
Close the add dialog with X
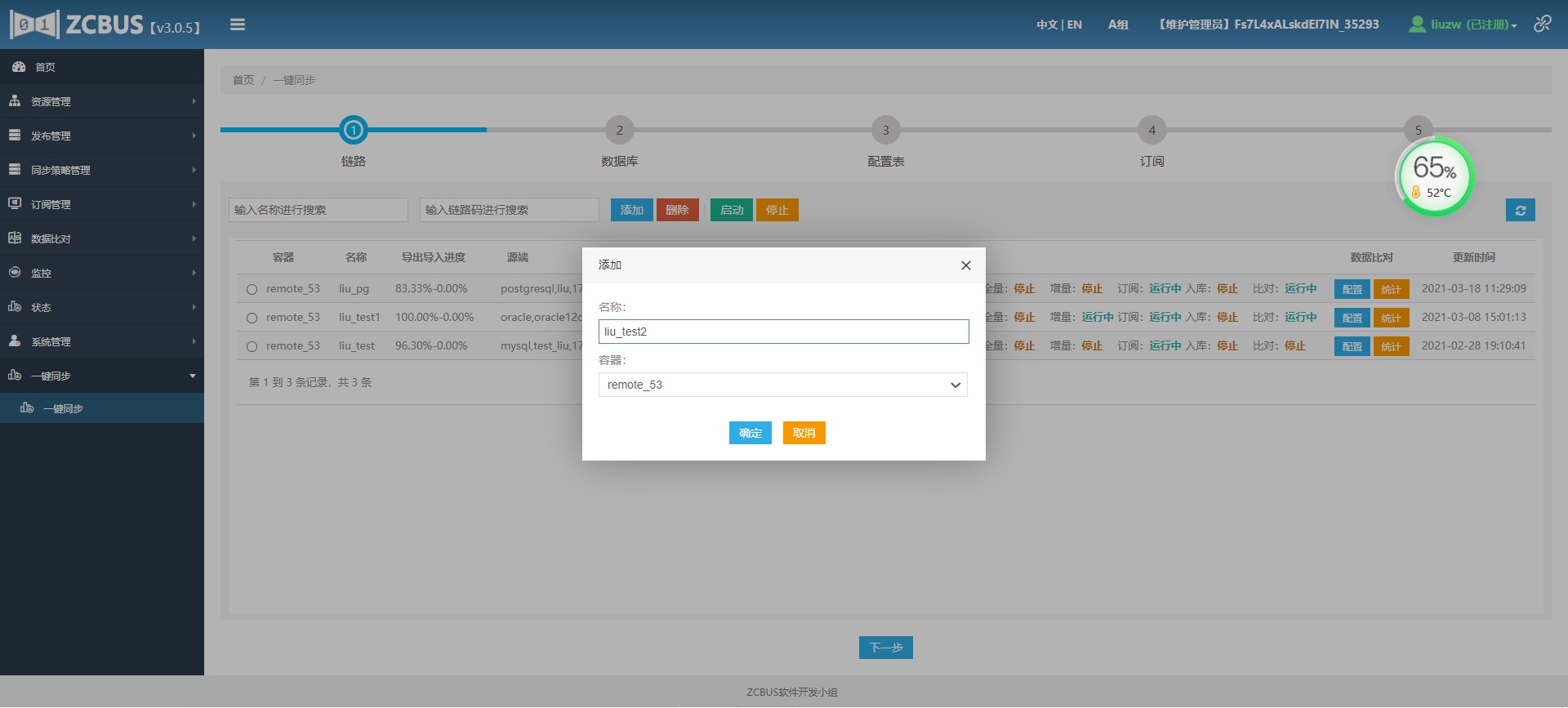pyautogui.click(x=965, y=265)
